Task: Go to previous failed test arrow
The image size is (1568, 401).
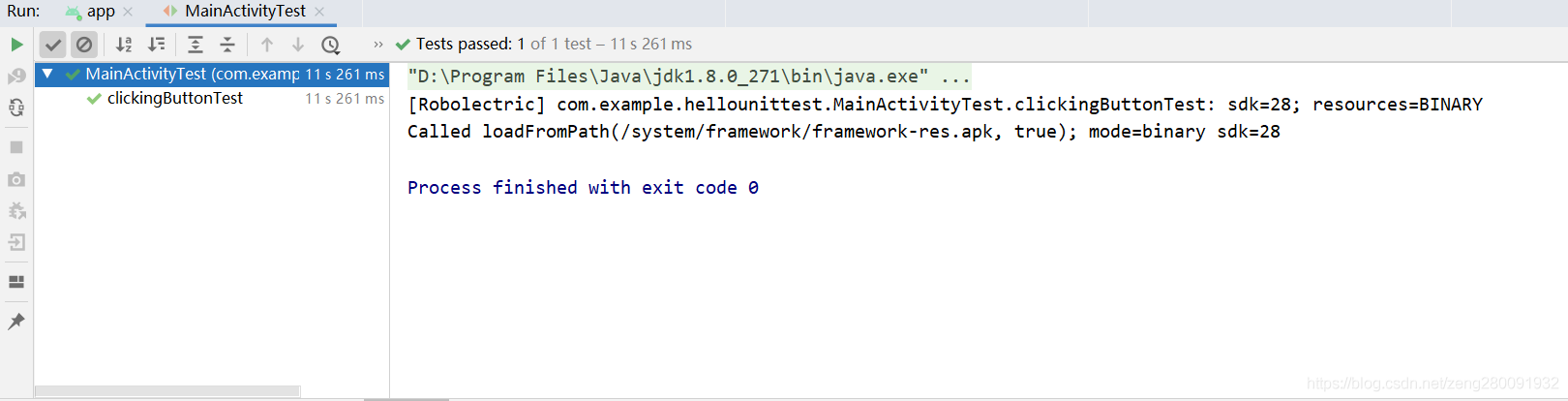Action: coord(267,45)
